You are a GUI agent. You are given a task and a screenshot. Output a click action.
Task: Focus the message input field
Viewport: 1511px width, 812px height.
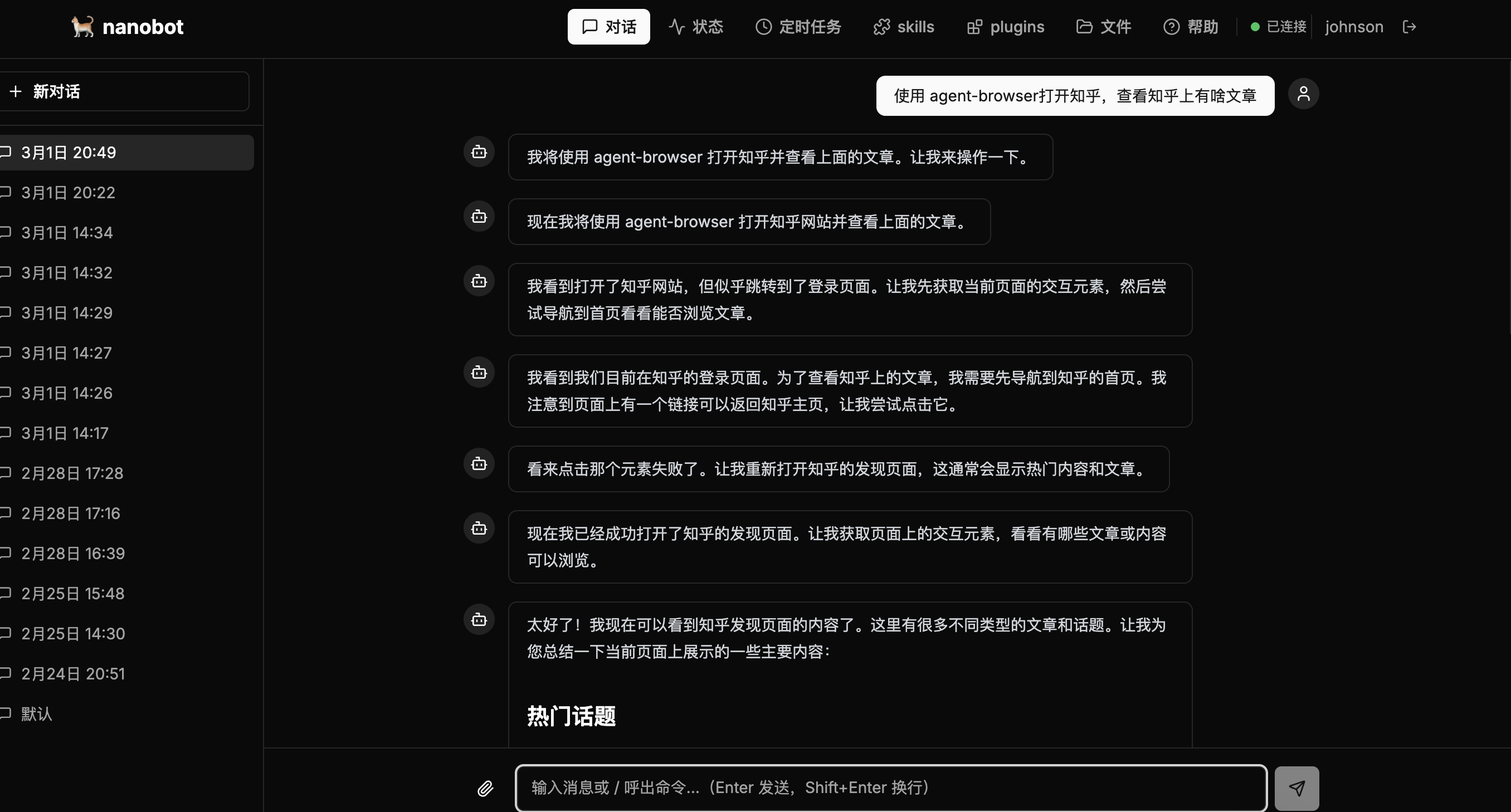891,789
